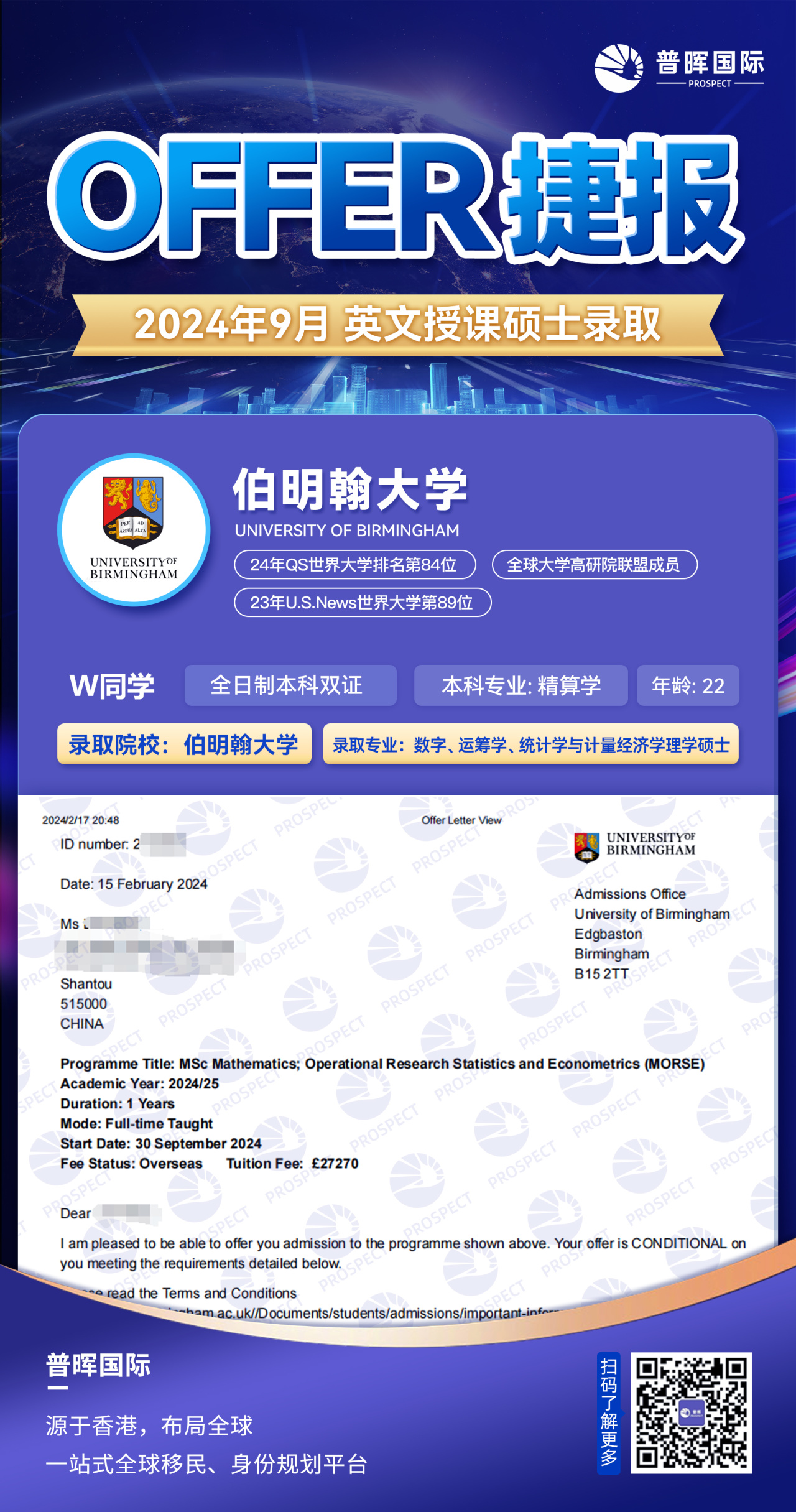Click the 24年QS世界大学排名第84位 pill
This screenshot has height=1512, width=796.
[355, 565]
